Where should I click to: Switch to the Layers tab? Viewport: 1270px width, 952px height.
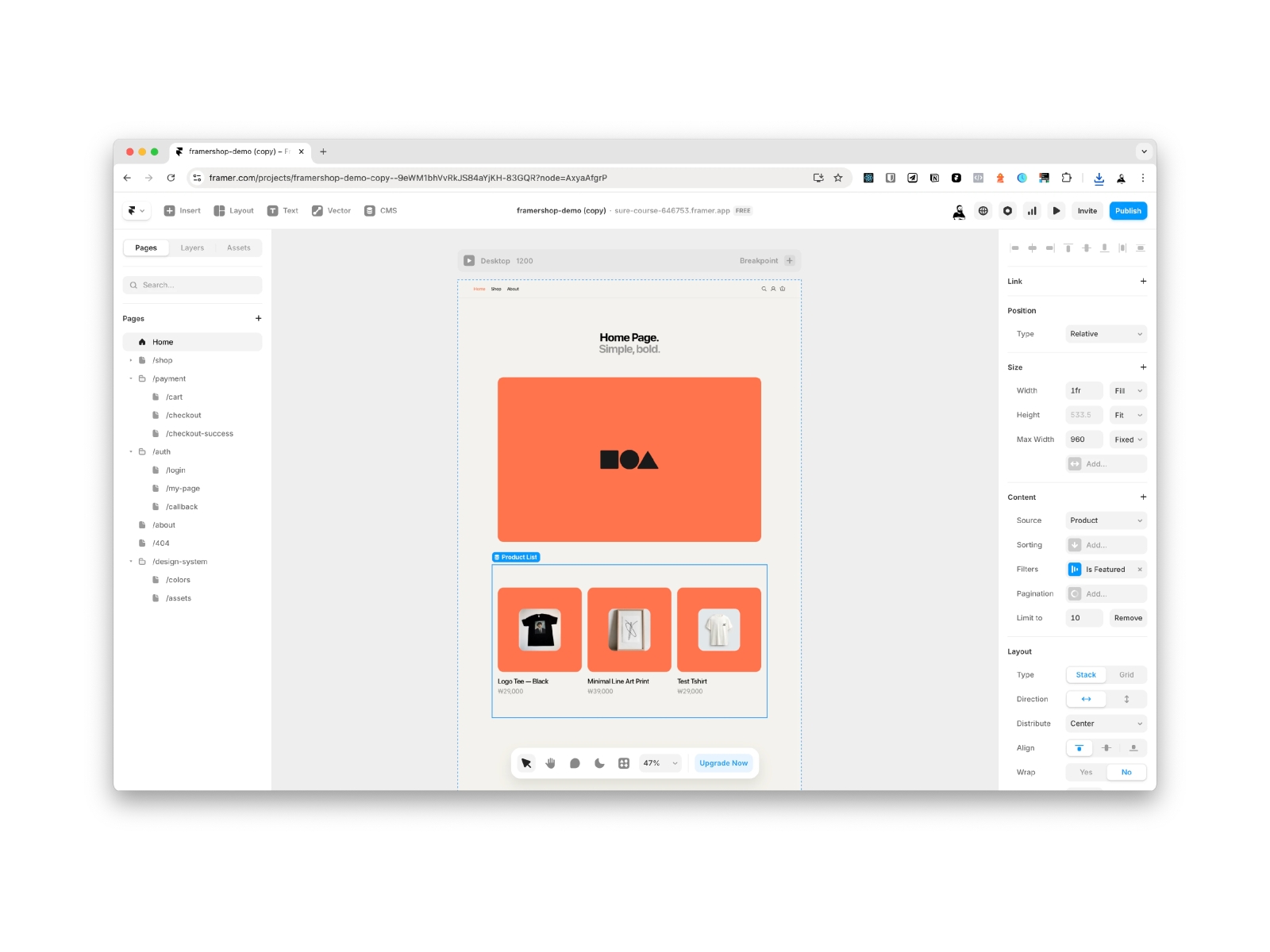(x=191, y=248)
